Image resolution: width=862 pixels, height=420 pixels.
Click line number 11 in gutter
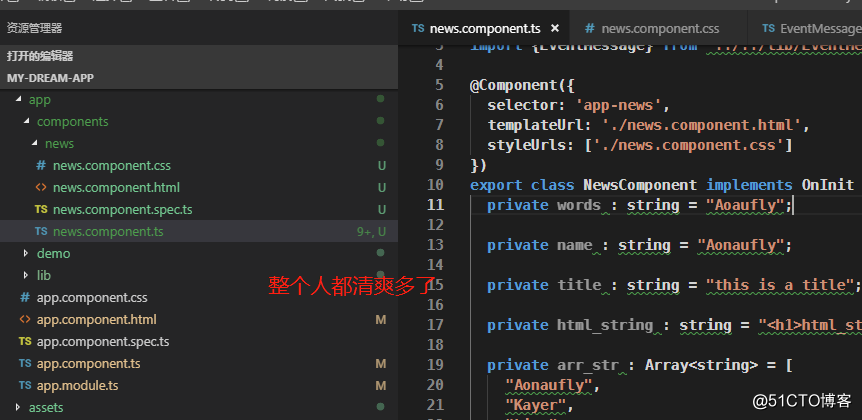(x=435, y=205)
